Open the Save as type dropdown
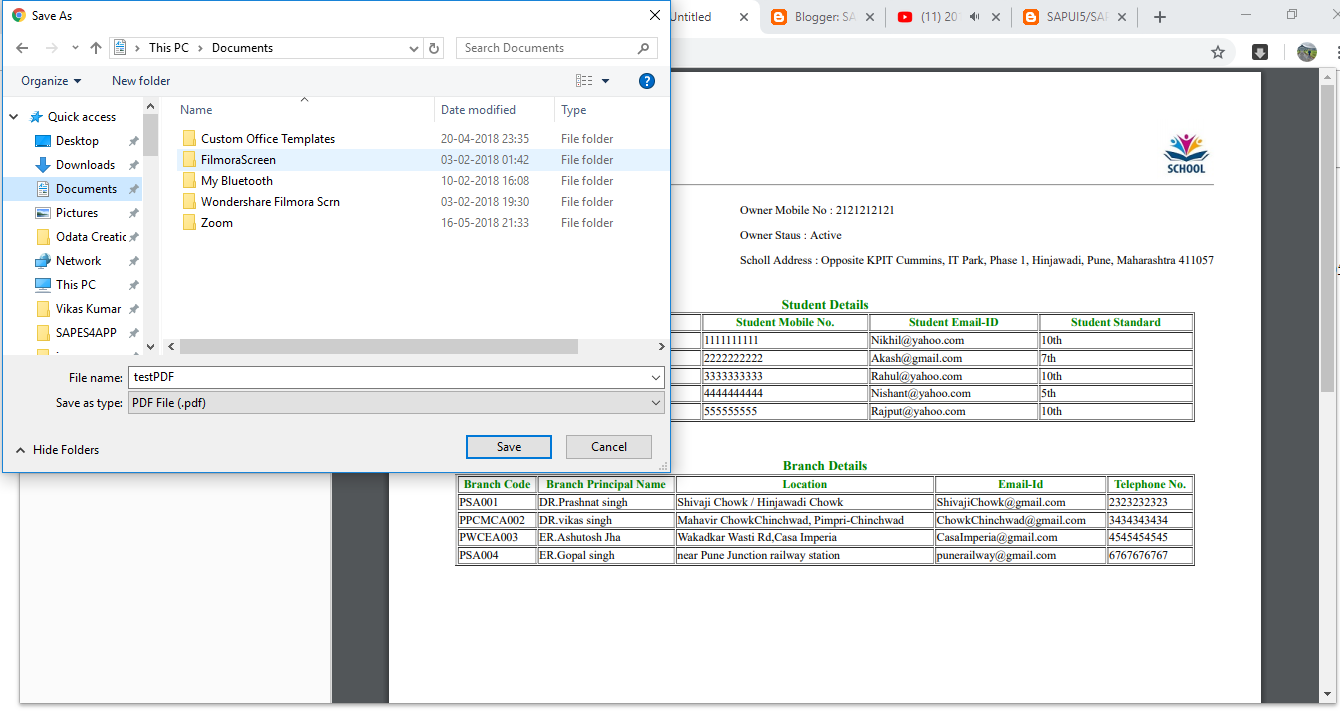1340x726 pixels. (654, 402)
